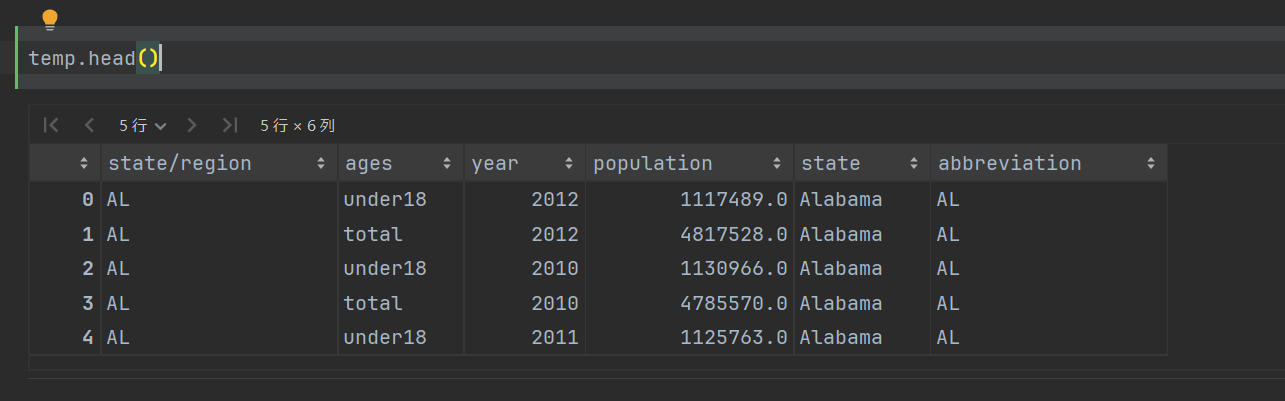The height and width of the screenshot is (401, 1285).
Task: Sort the state column using its arrows
Action: click(913, 163)
